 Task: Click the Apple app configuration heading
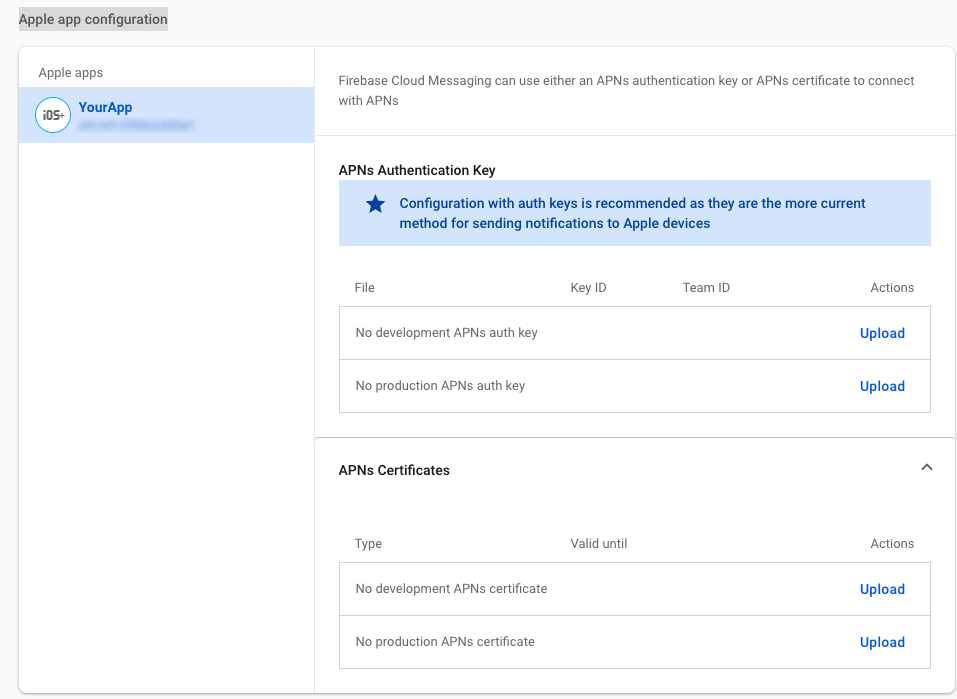pyautogui.click(x=93, y=19)
